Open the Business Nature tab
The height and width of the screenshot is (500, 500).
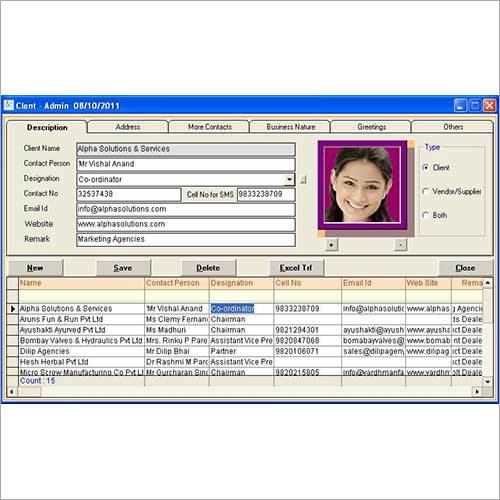click(x=290, y=127)
